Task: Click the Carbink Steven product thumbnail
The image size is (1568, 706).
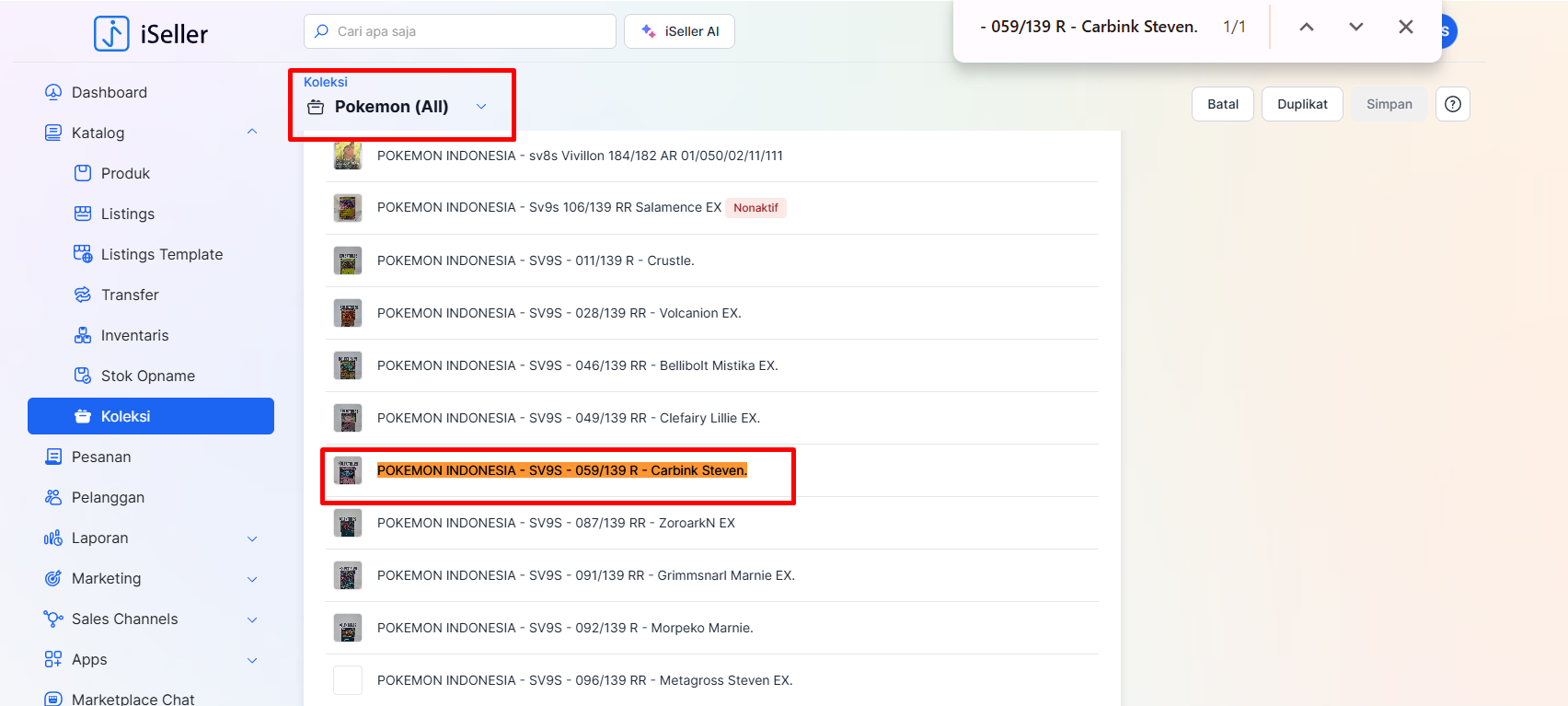Action: tap(348, 470)
